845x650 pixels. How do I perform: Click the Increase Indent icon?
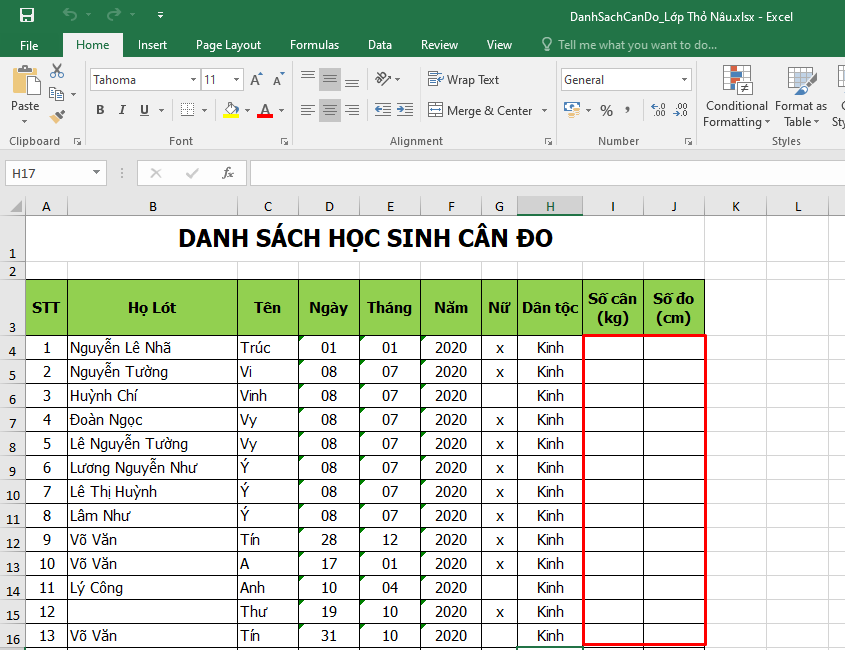407,110
